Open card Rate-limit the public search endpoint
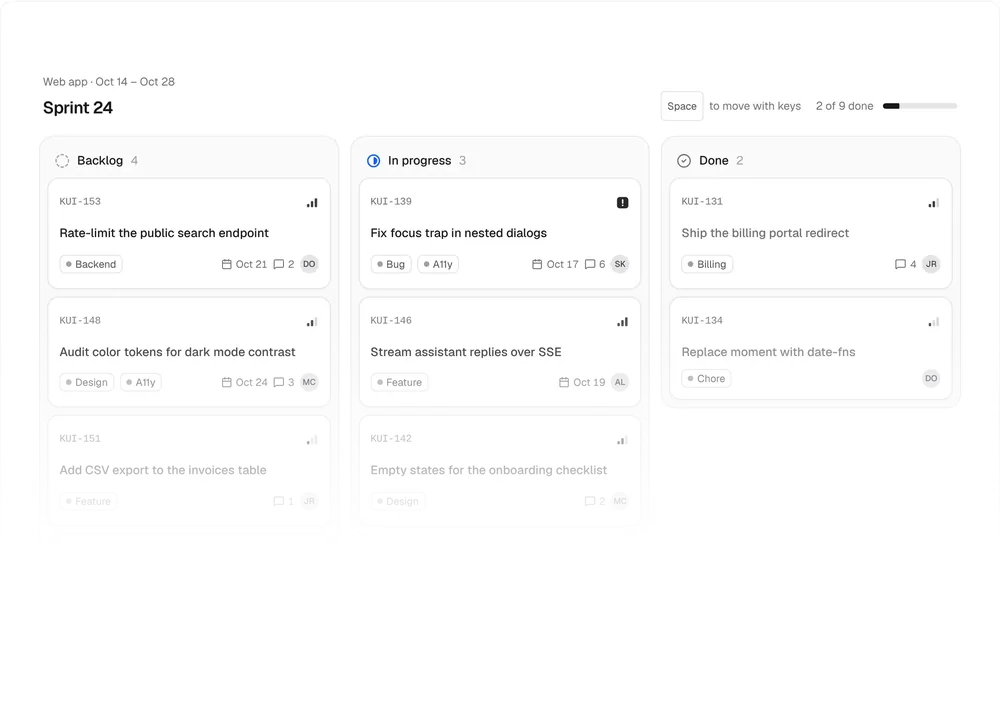 (189, 233)
